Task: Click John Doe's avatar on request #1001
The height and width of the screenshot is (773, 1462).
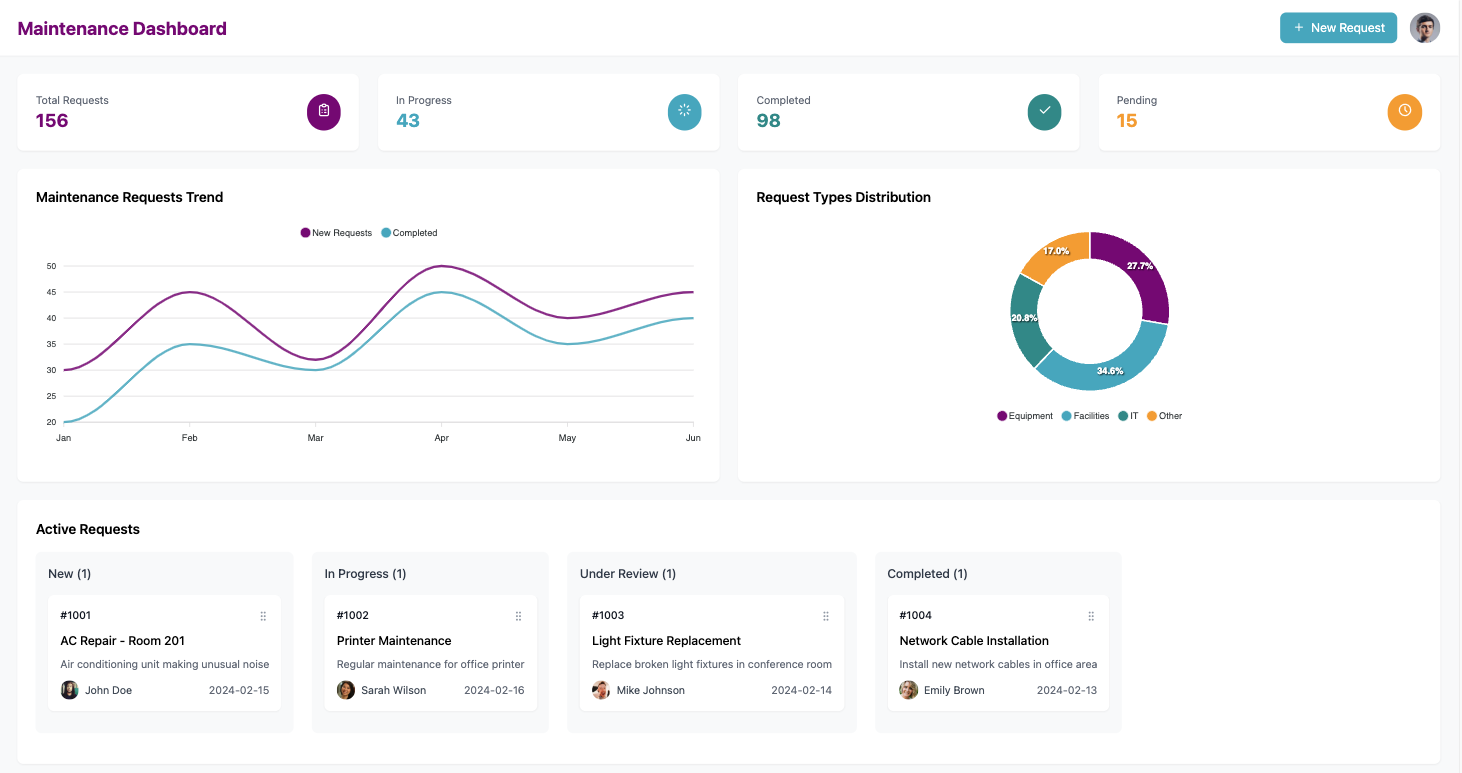Action: click(x=69, y=690)
